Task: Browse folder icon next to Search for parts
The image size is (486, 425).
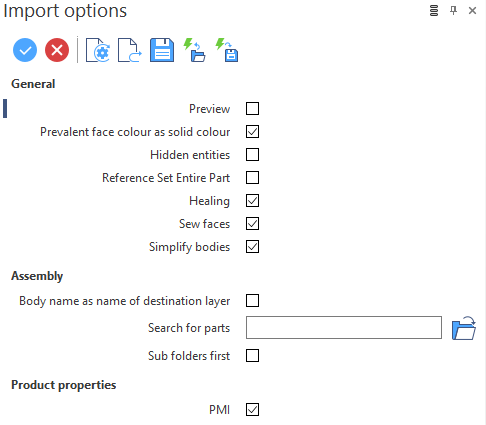Action: [x=464, y=328]
